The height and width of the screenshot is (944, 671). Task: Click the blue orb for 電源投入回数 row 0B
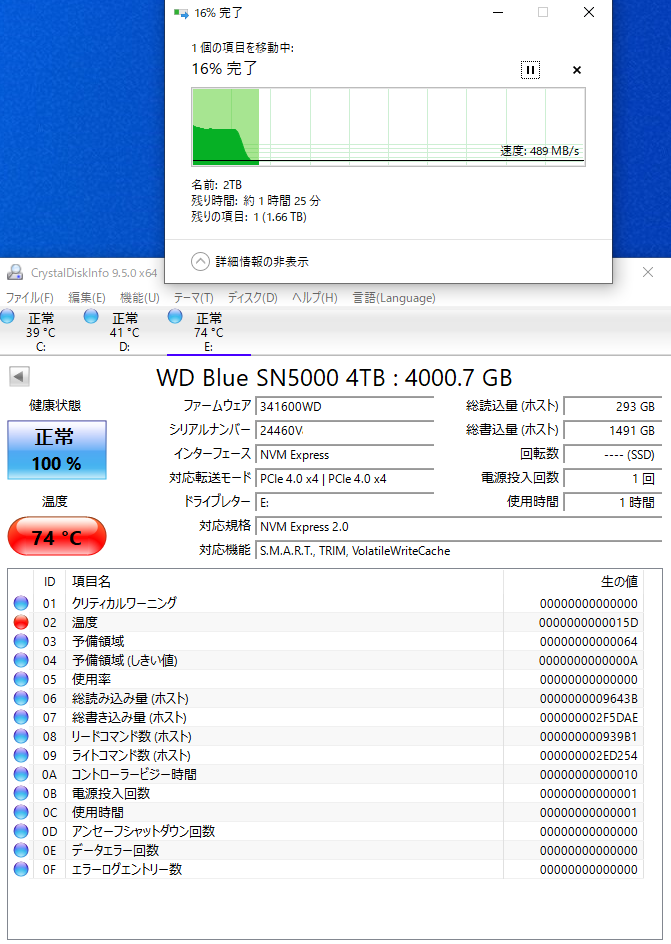(x=21, y=793)
